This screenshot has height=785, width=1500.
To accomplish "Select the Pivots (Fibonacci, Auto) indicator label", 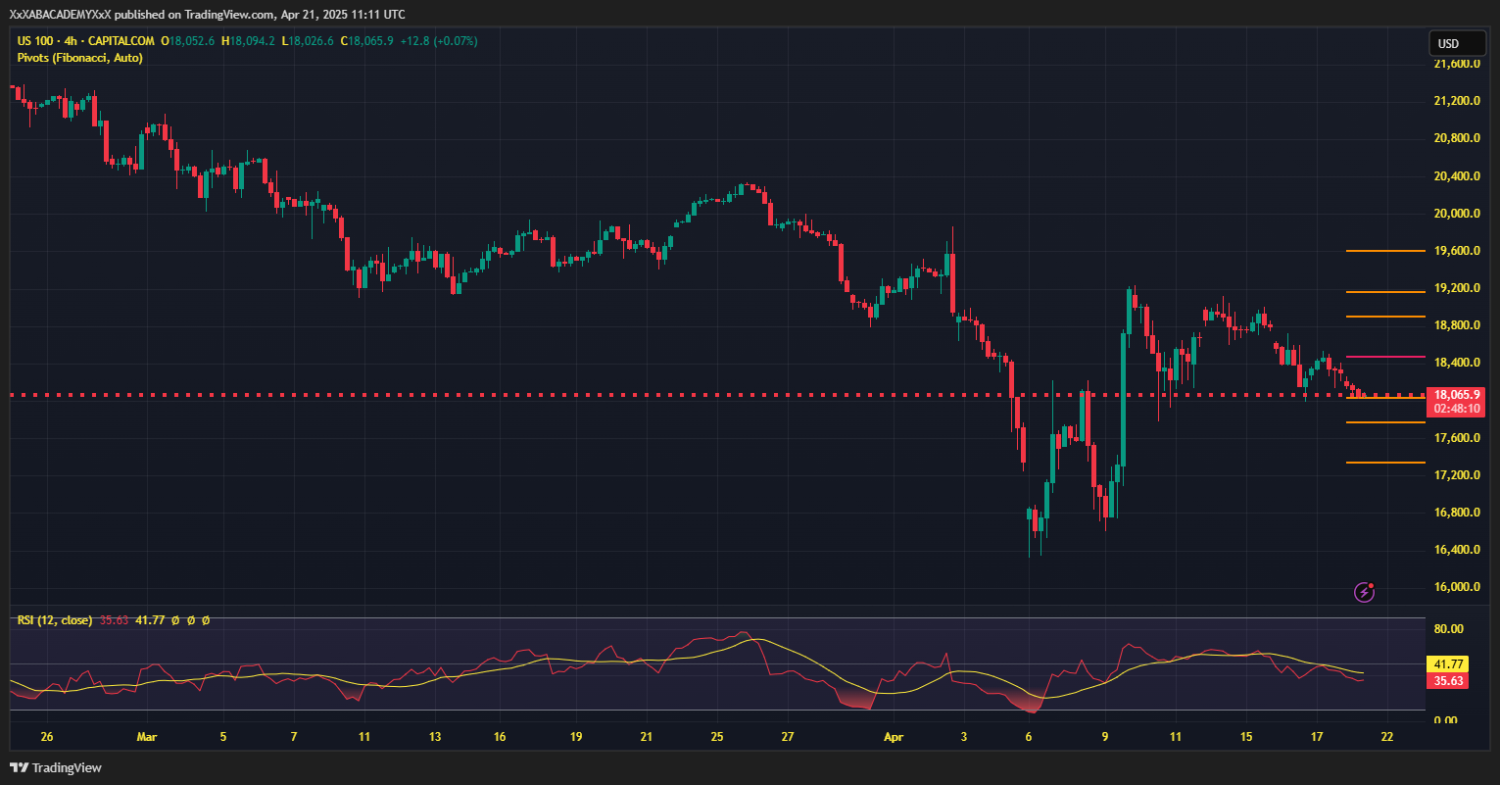I will click(80, 58).
